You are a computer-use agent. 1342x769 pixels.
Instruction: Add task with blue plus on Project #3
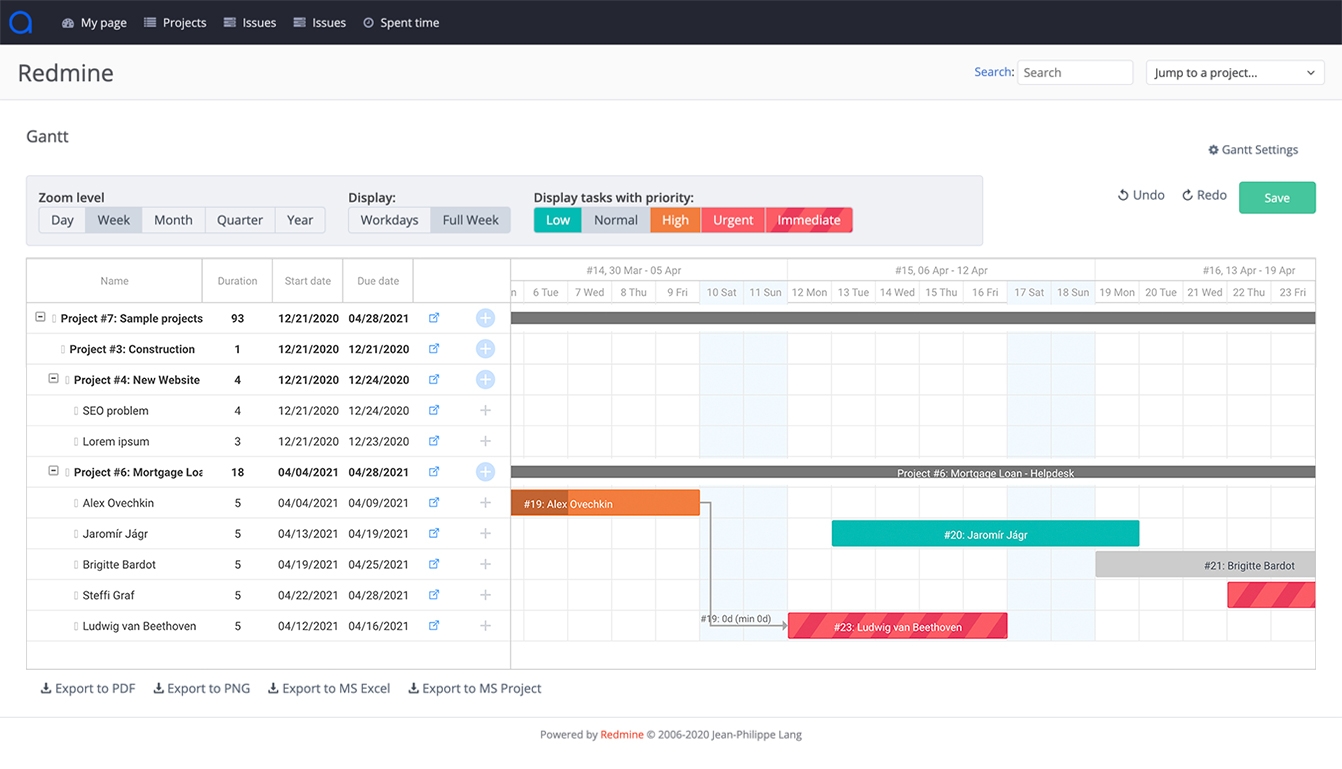485,349
